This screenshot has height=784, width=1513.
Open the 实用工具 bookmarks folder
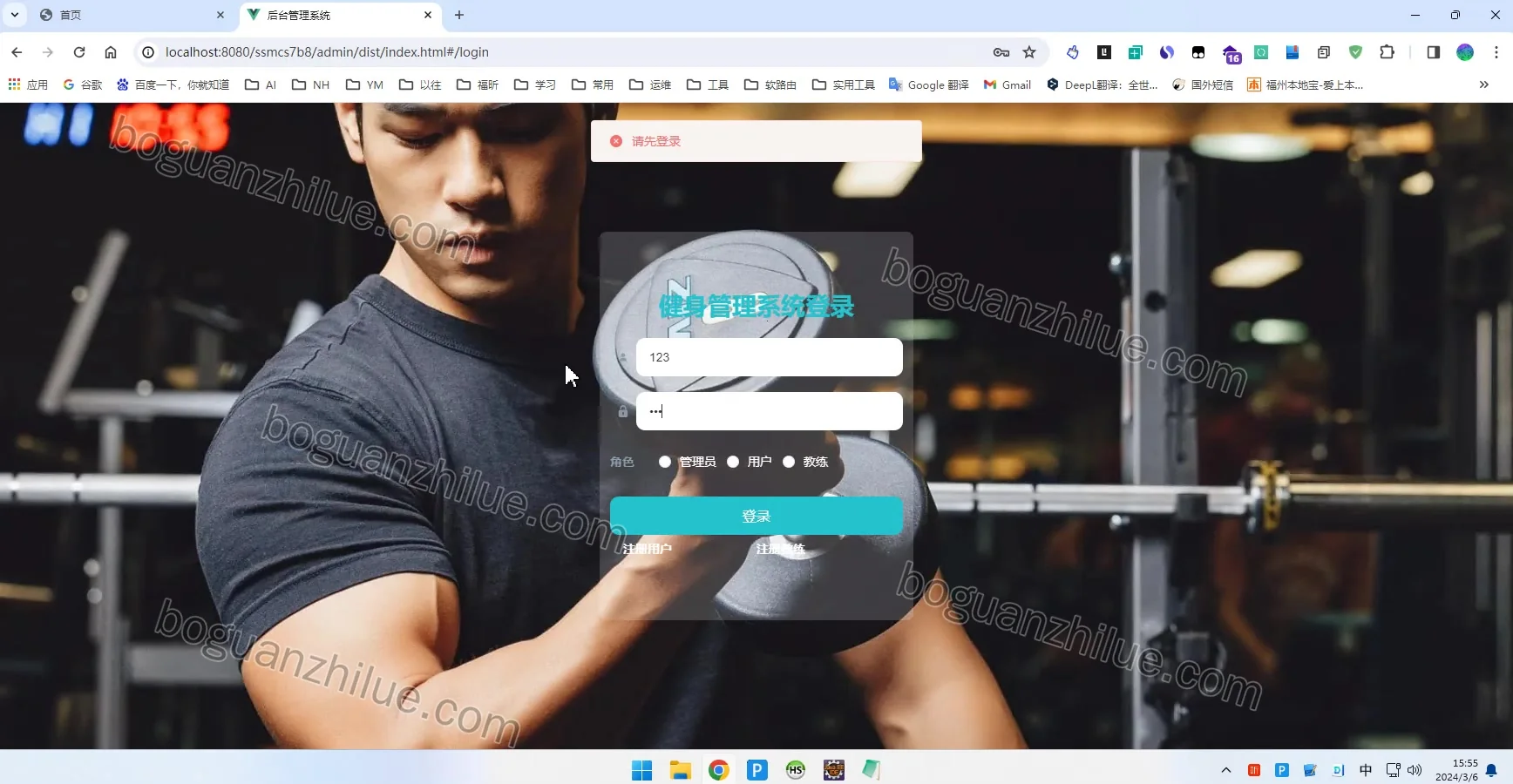pyautogui.click(x=844, y=84)
